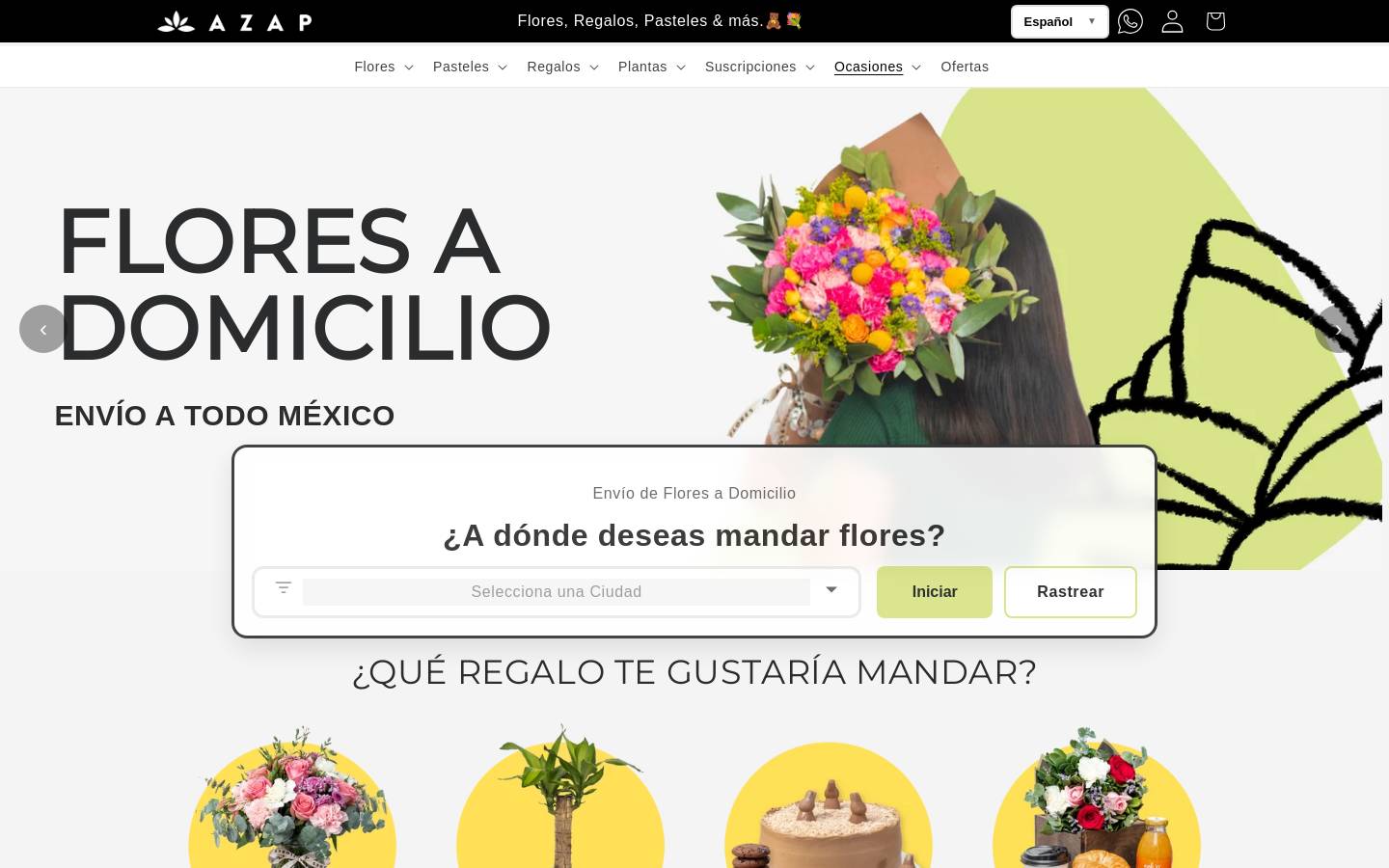The width and height of the screenshot is (1389, 868).
Task: Click '¿QUÉ REGALO TE GUSTARÍA MANDAR?' heading
Action: pos(694,672)
